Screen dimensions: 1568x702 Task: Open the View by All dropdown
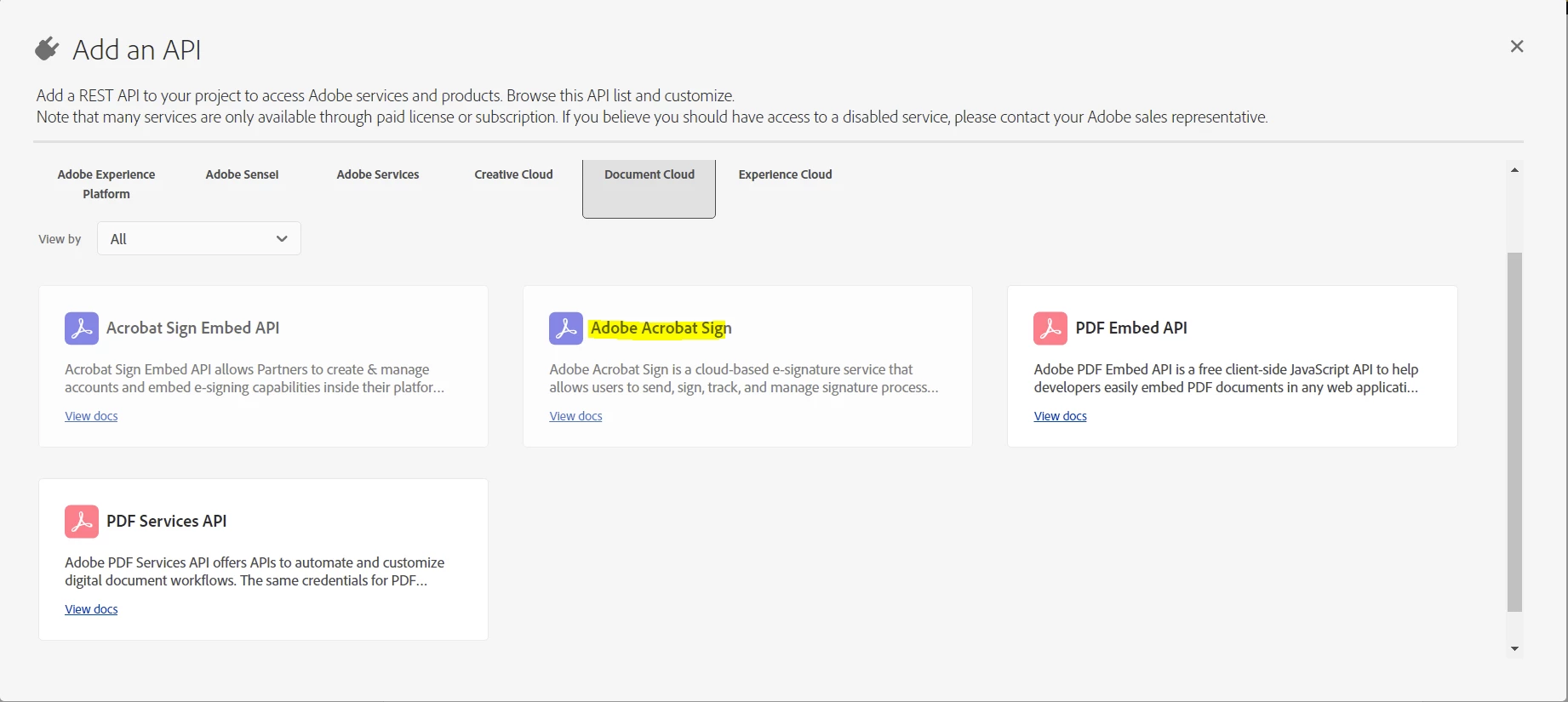(199, 238)
